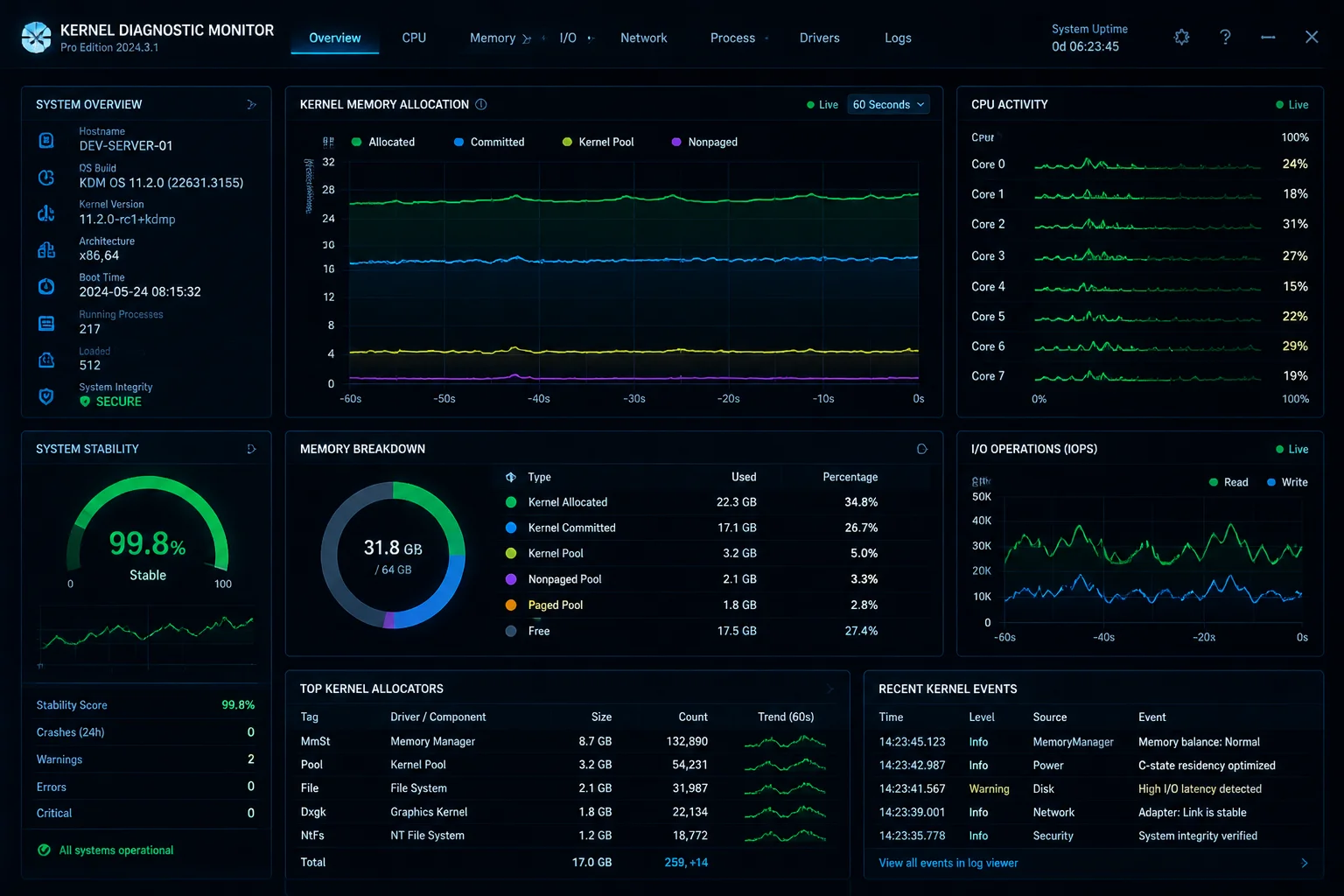The width and height of the screenshot is (1344, 896).
Task: Click the System Integrity shield icon
Action: [46, 396]
